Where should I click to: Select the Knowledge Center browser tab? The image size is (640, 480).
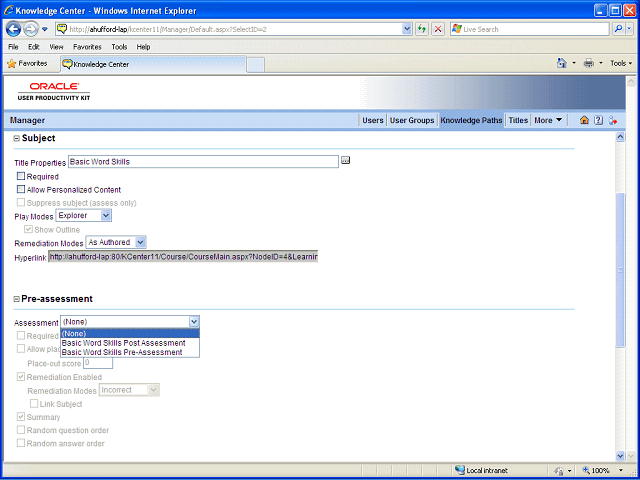[x=153, y=64]
